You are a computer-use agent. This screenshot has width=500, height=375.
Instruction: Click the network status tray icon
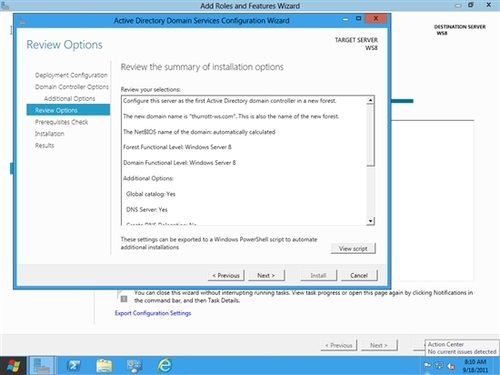tap(439, 366)
